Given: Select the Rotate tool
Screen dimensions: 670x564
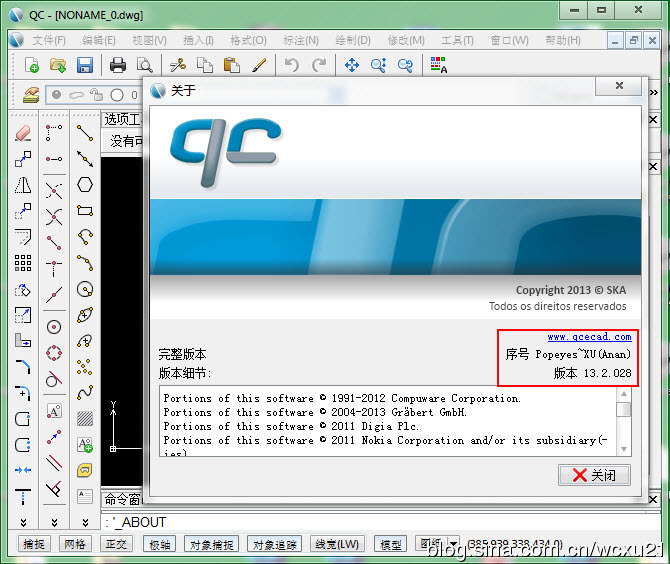Looking at the screenshot, I should click(23, 290).
